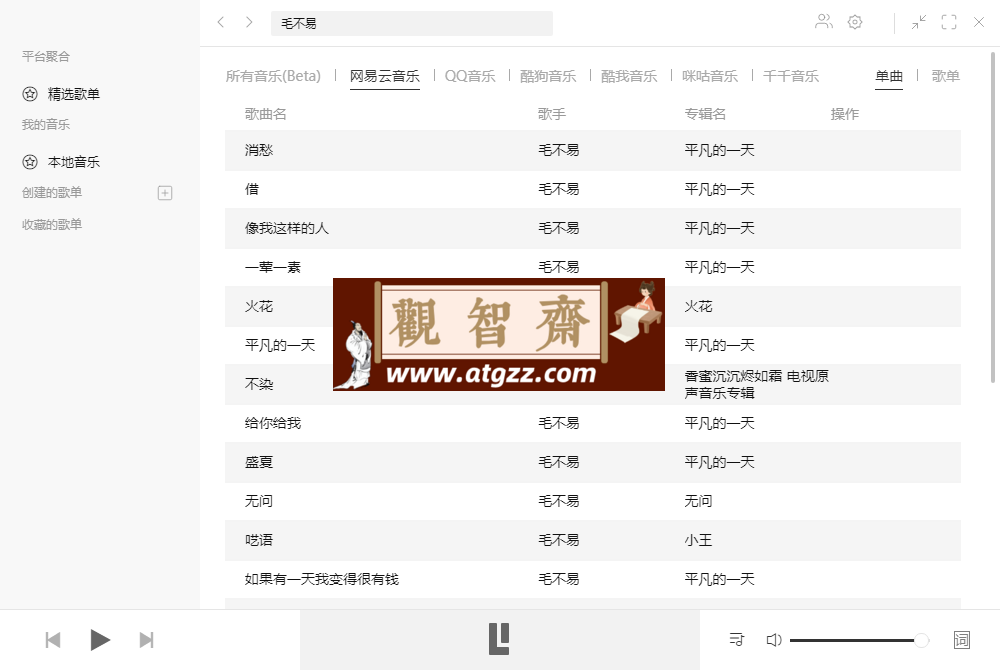1000x670 pixels.
Task: Select the song 盛夏
Action: pos(259,462)
